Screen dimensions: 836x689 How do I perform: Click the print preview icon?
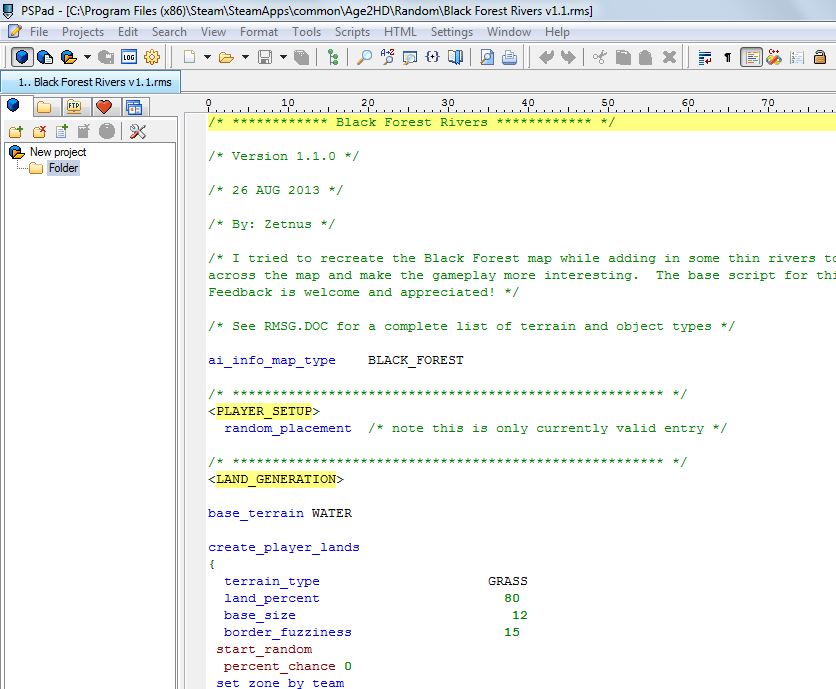pos(486,57)
